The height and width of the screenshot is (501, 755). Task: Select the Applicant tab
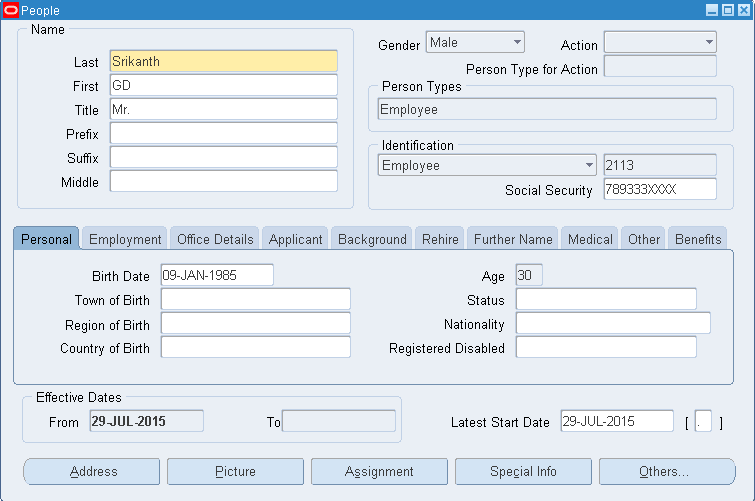pyautogui.click(x=296, y=240)
